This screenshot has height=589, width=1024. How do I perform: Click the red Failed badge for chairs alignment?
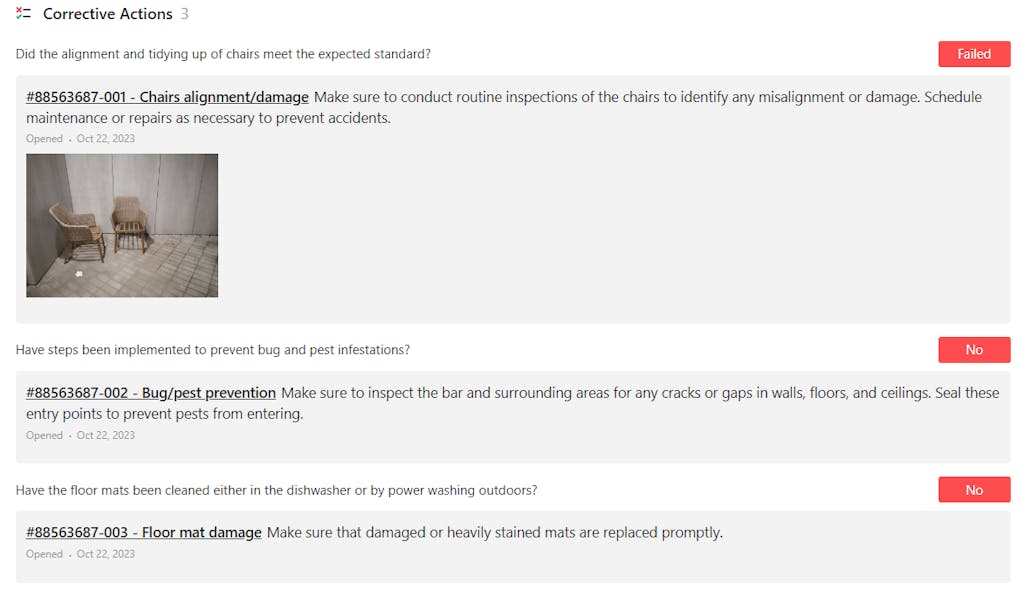pos(974,54)
